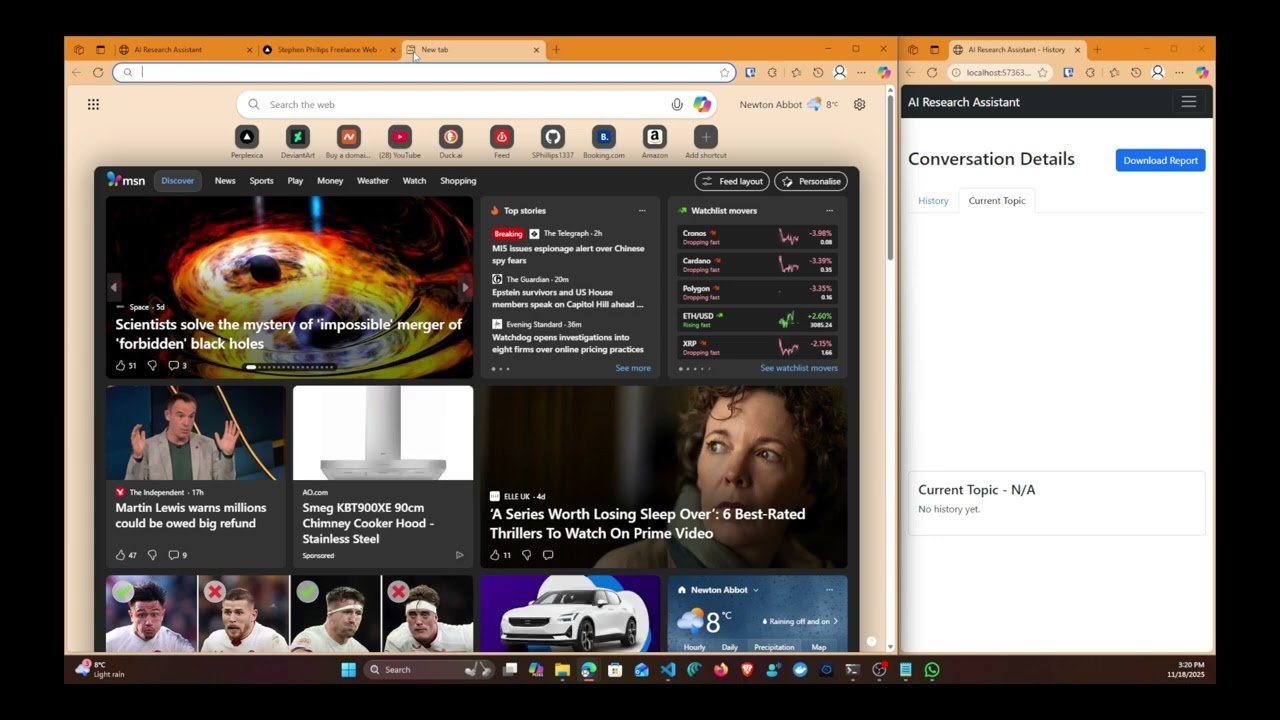Open WhatsApp from the taskbar
Viewport: 1280px width, 720px height.
[932, 670]
